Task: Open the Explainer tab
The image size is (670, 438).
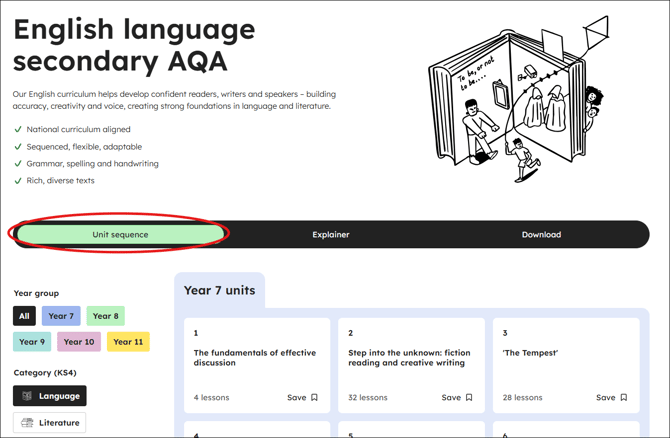Action: pos(331,234)
